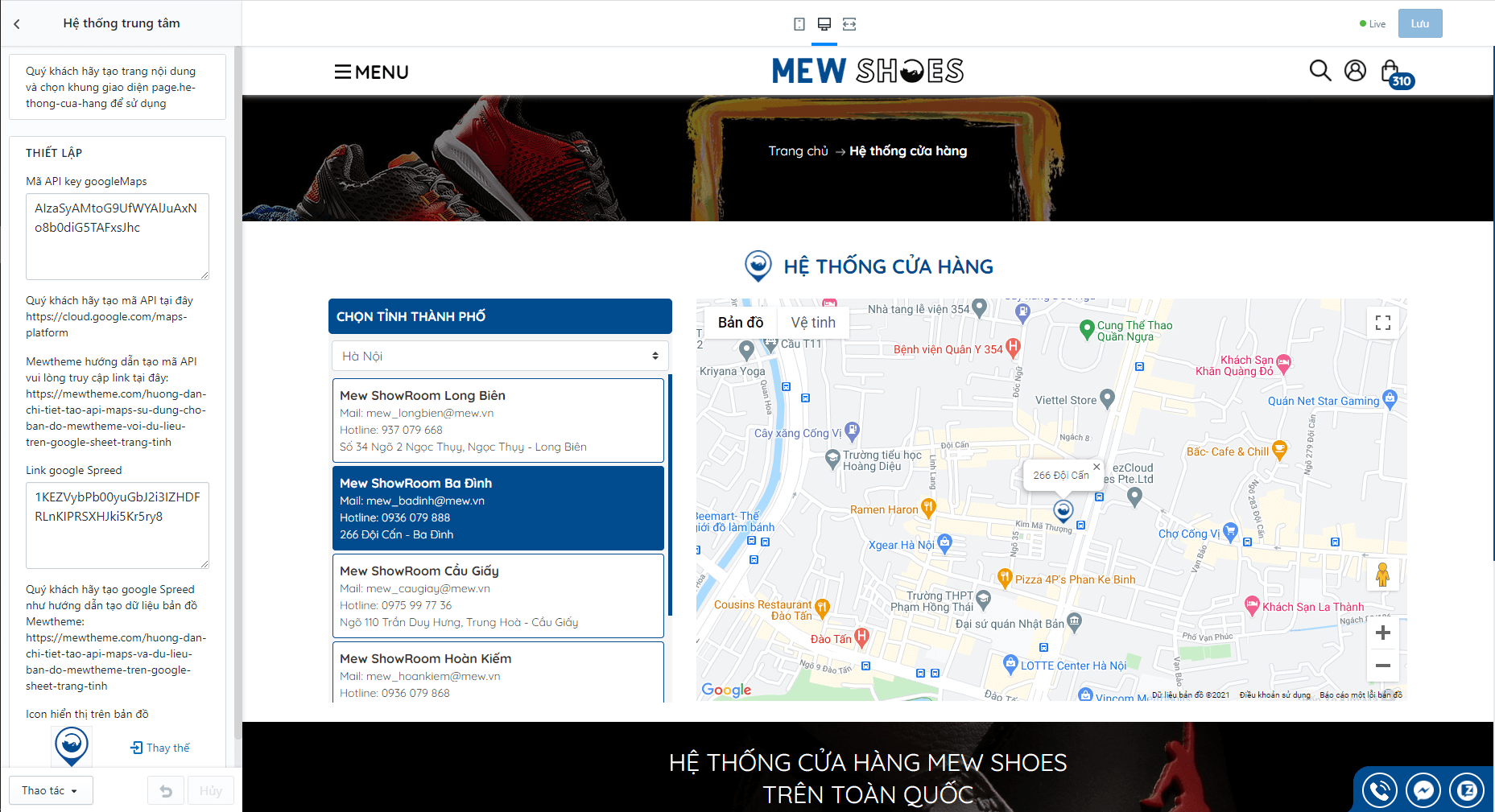This screenshot has height=812, width=1495.
Task: Toggle map fullscreen view
Action: (1383, 323)
